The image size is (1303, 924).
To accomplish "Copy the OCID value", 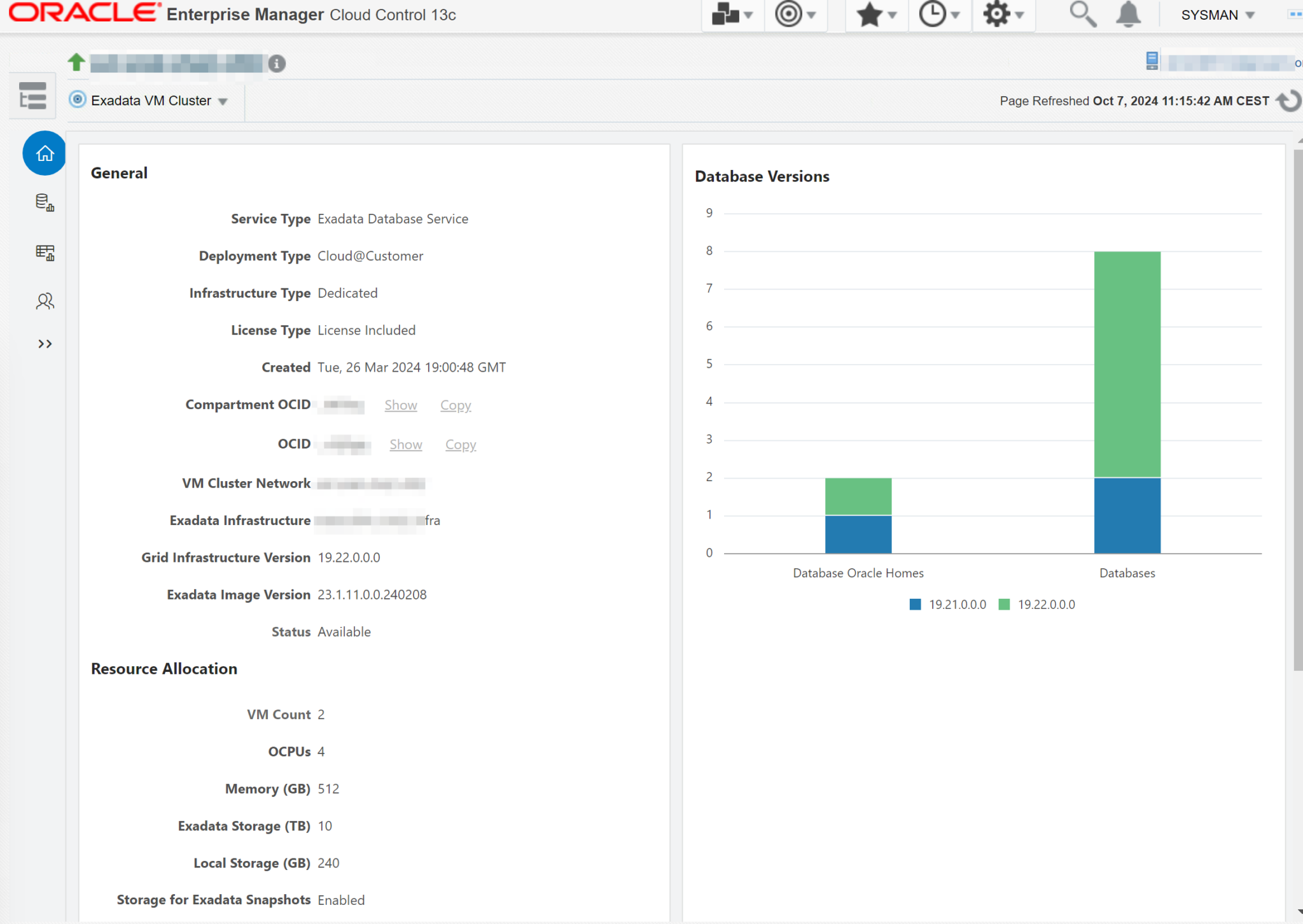I will point(460,444).
